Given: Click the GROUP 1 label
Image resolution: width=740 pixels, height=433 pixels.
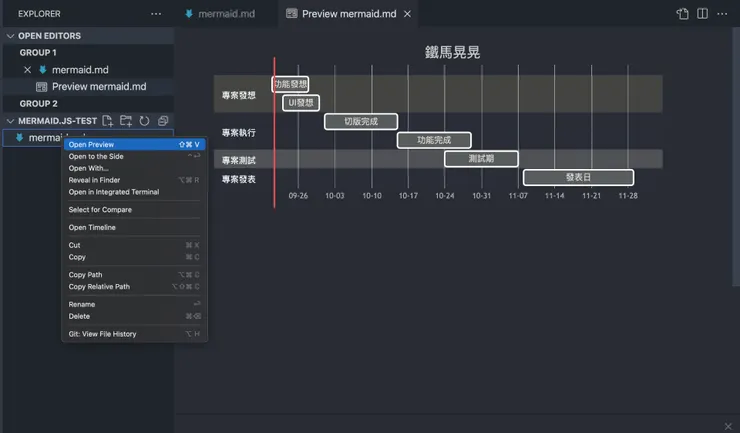Looking at the screenshot, I should click(x=38, y=52).
